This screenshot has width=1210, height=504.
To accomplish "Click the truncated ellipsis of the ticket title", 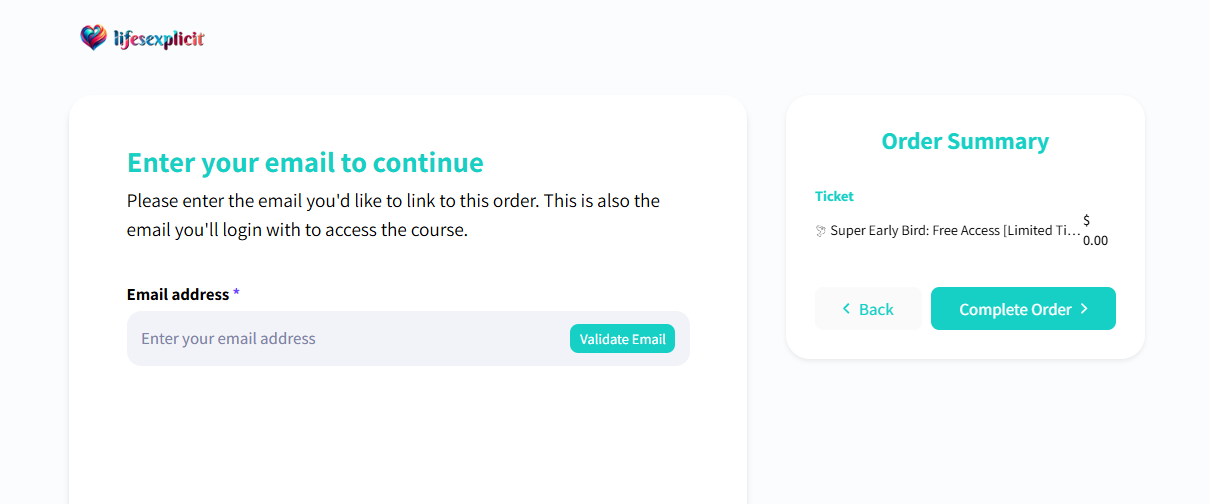I will 1074,231.
